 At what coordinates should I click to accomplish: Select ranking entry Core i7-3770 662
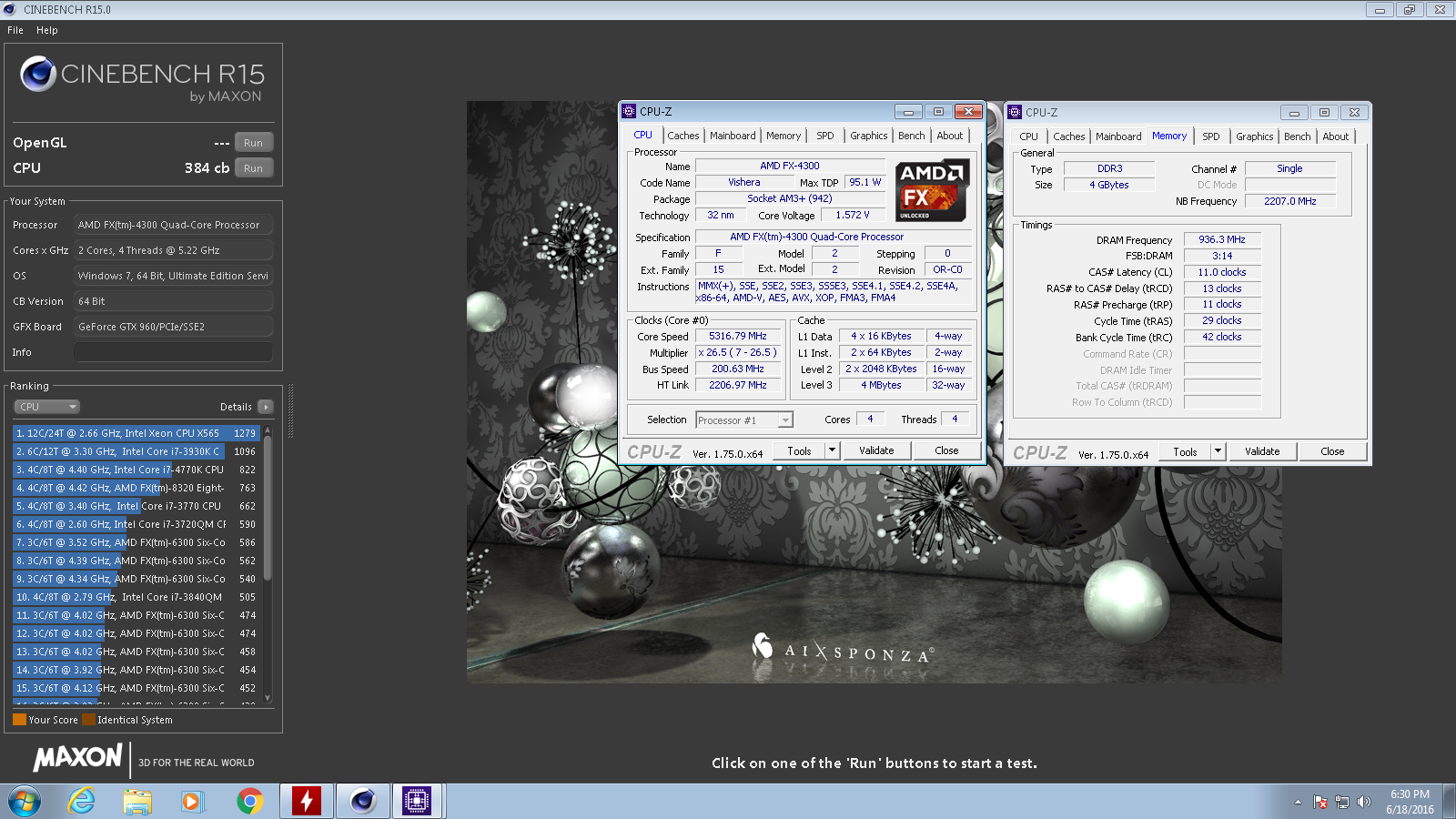pos(136,506)
